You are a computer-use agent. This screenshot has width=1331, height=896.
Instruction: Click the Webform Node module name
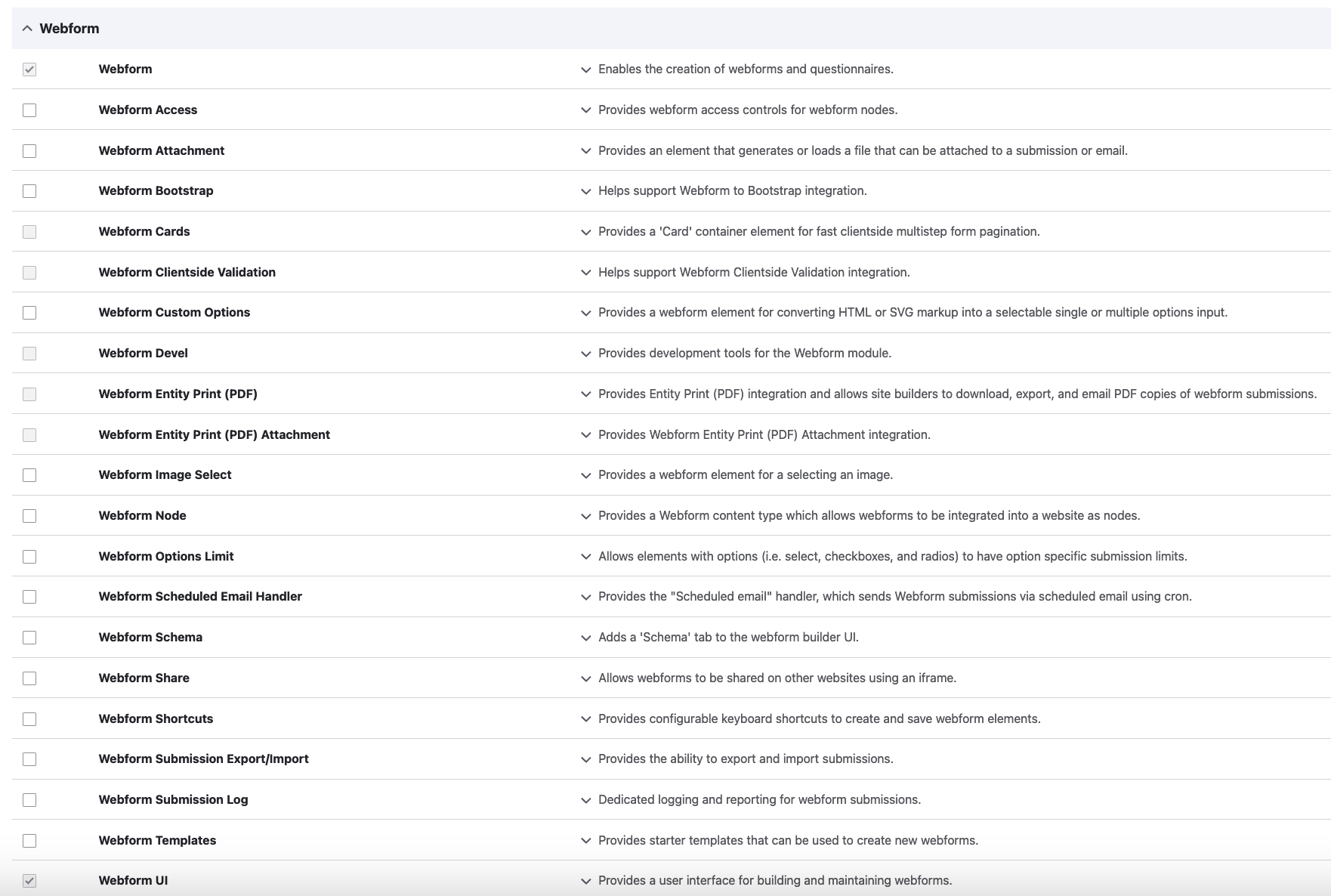pos(143,516)
